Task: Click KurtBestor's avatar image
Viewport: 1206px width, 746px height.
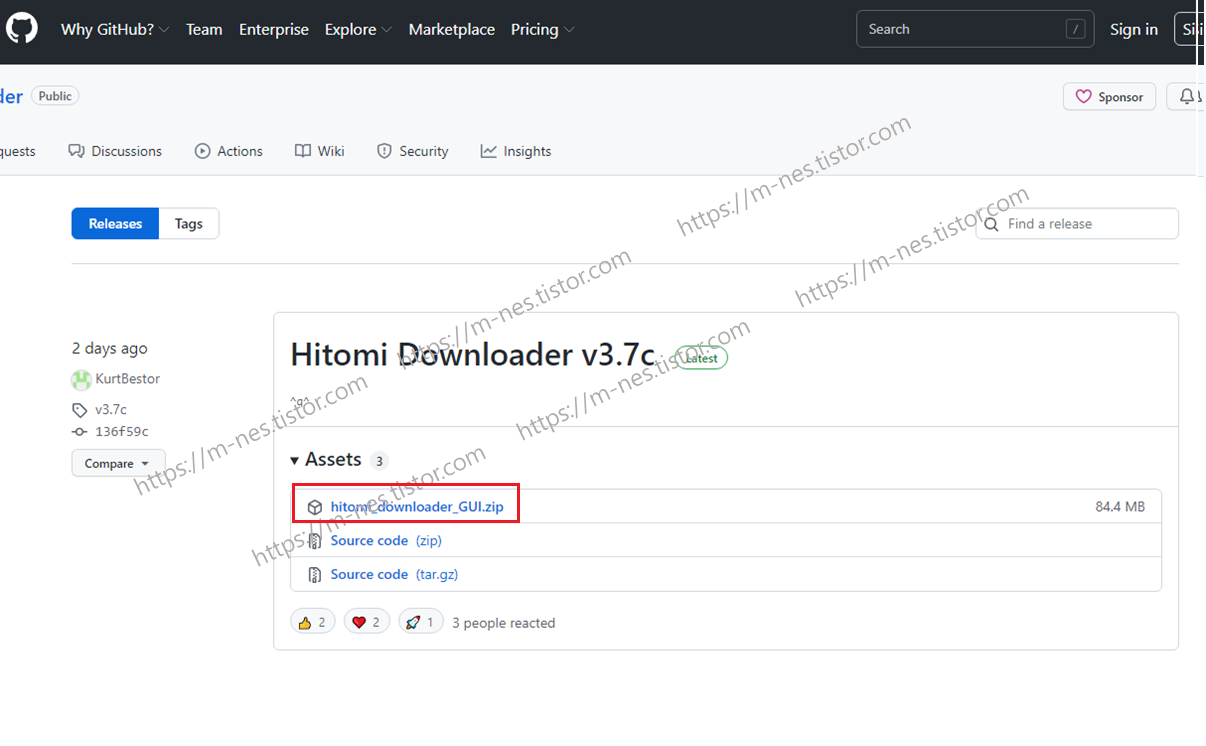Action: pyautogui.click(x=81, y=380)
